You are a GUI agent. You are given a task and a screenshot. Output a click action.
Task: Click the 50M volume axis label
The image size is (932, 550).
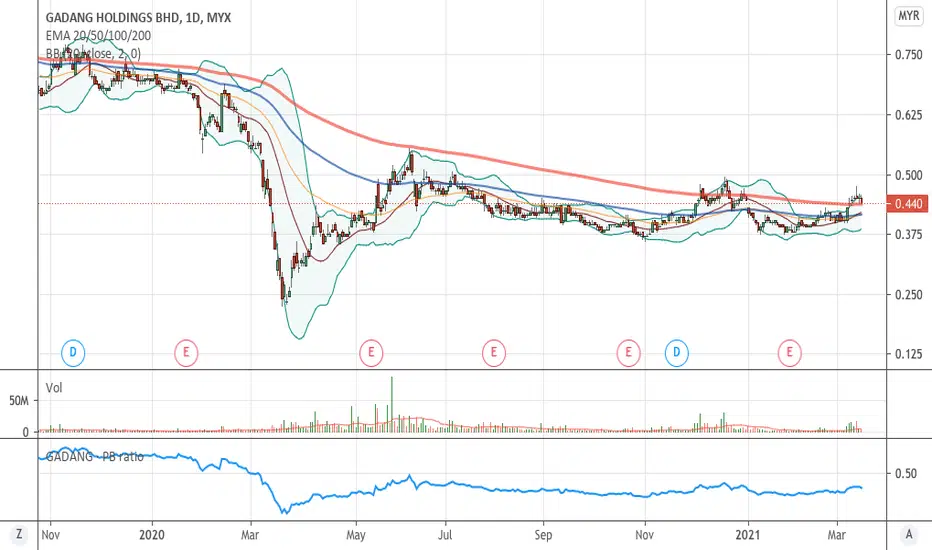click(x=18, y=401)
